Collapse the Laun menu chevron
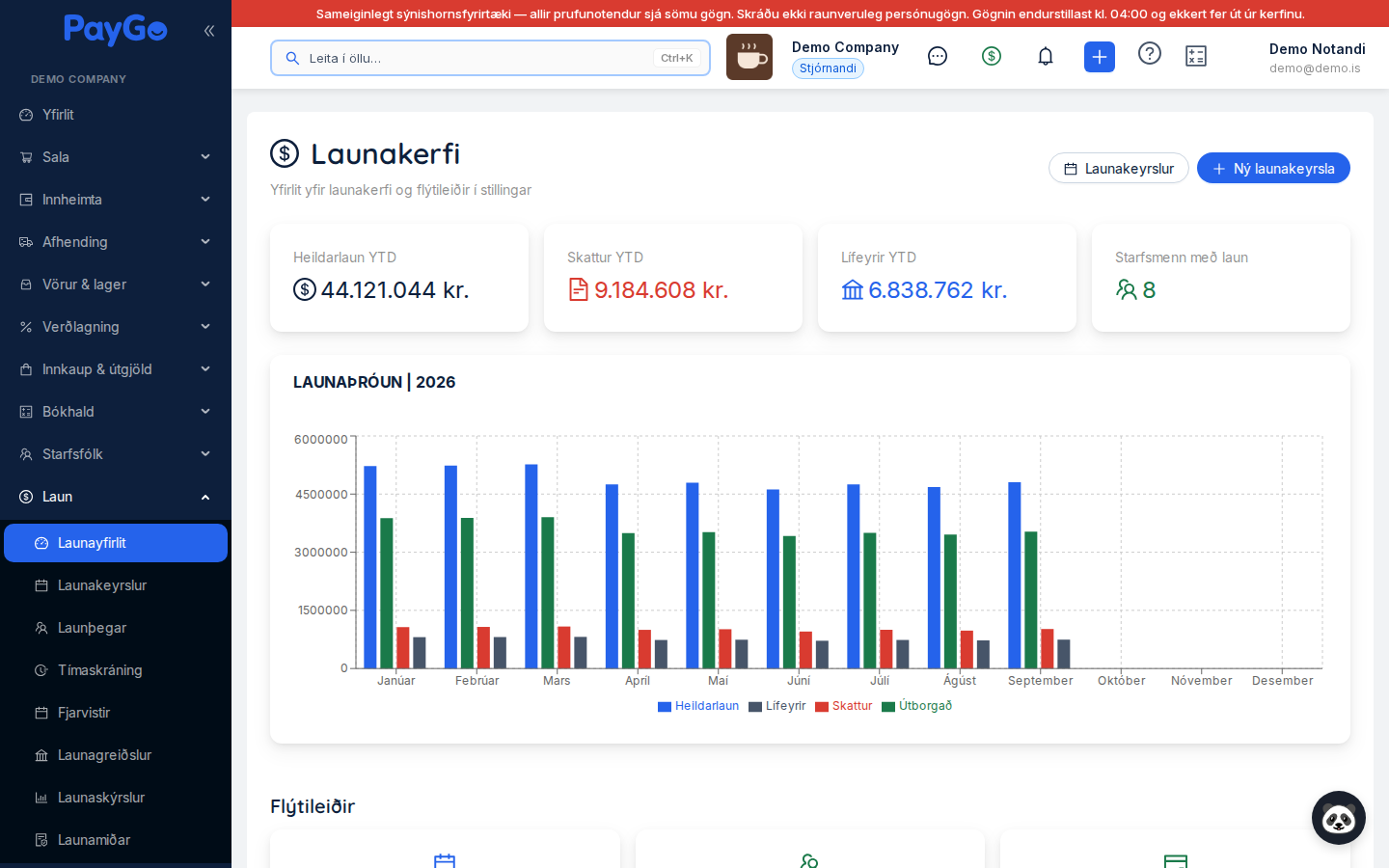The width and height of the screenshot is (1389, 868). point(205,497)
